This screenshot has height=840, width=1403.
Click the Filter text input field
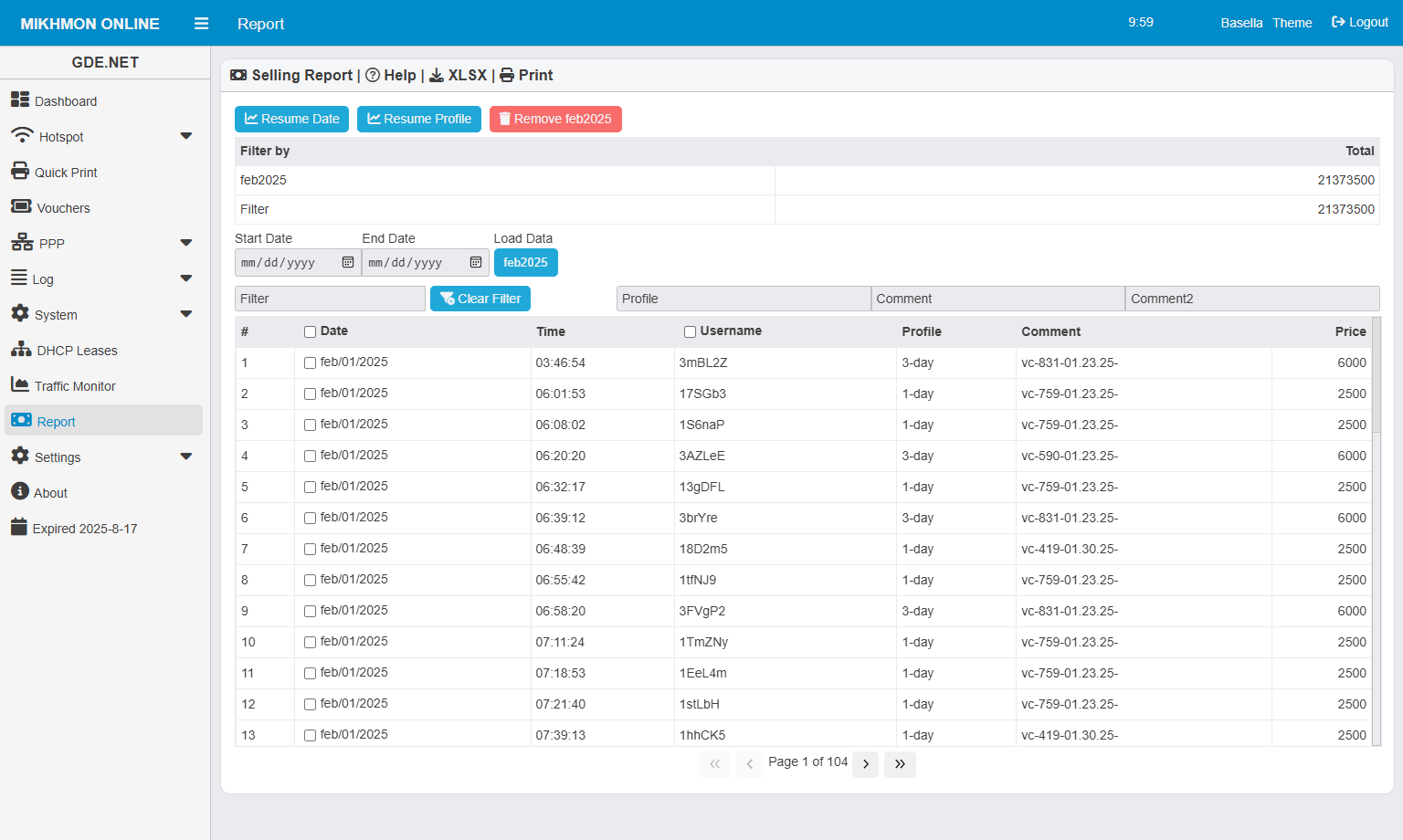pos(330,299)
